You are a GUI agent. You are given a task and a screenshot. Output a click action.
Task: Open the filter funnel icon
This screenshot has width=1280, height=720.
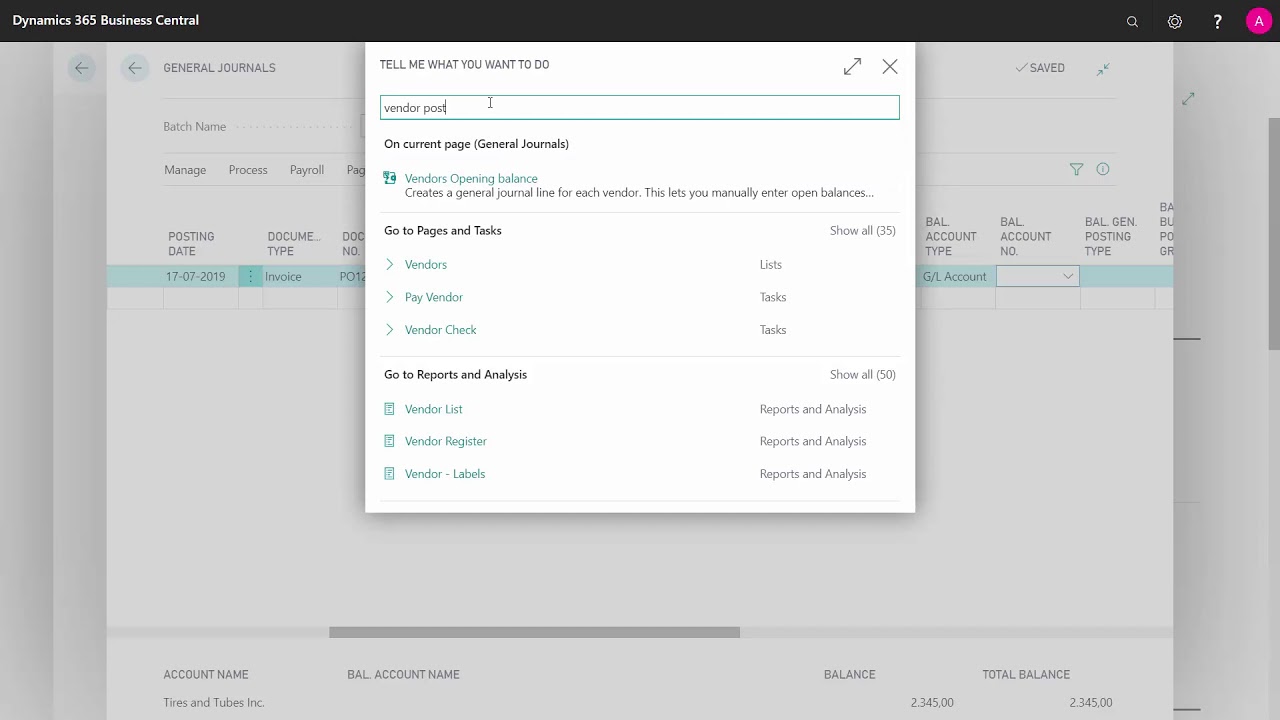tap(1076, 169)
